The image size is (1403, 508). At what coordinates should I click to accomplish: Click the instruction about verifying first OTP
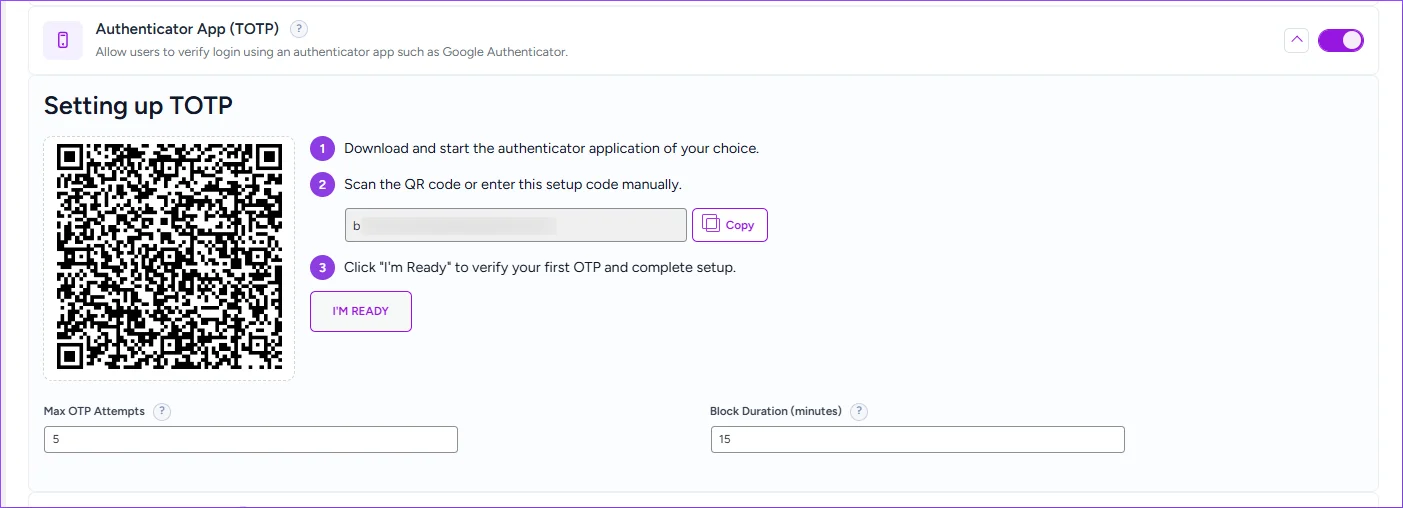coord(540,267)
